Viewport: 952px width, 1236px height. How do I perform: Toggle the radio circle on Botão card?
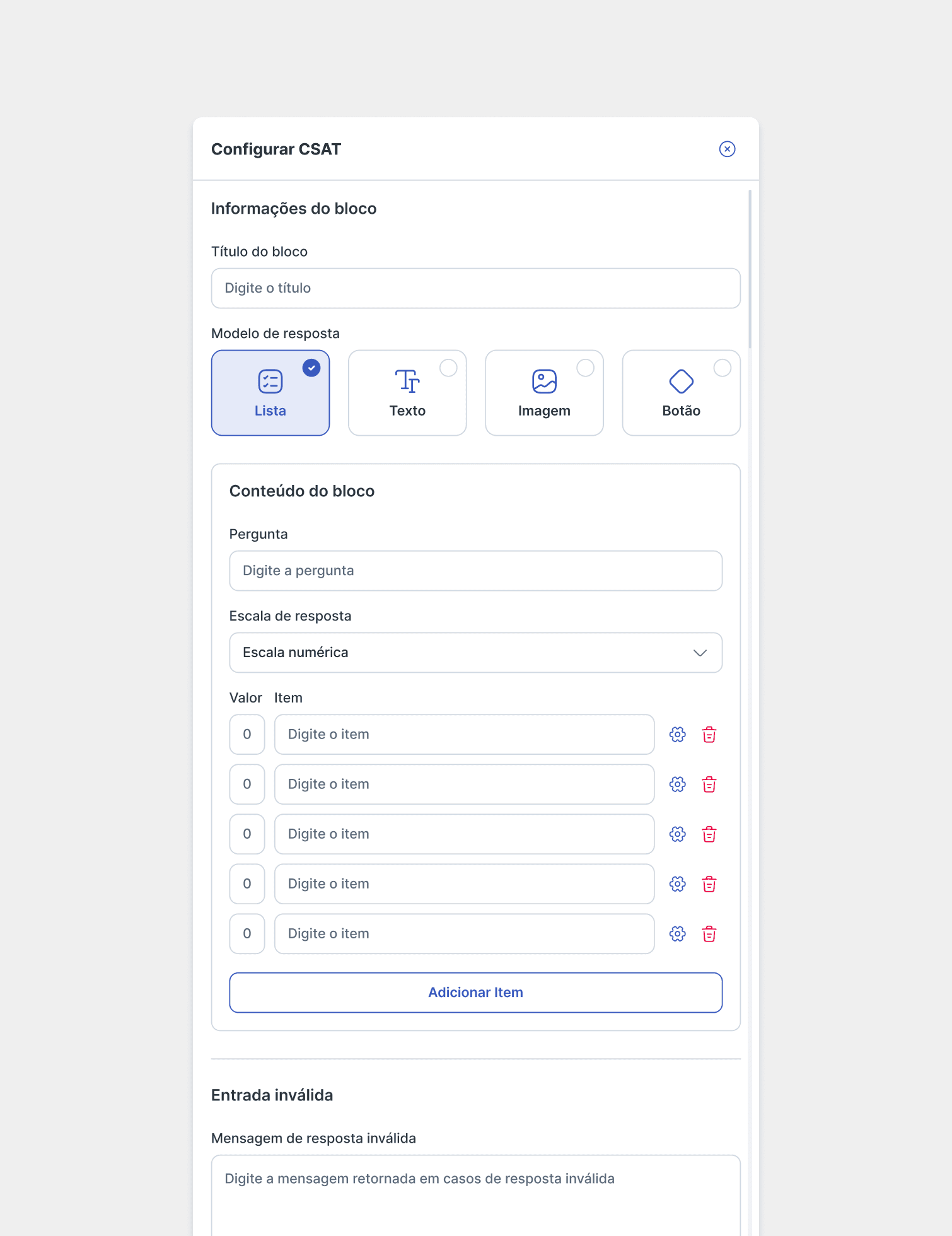tap(722, 368)
